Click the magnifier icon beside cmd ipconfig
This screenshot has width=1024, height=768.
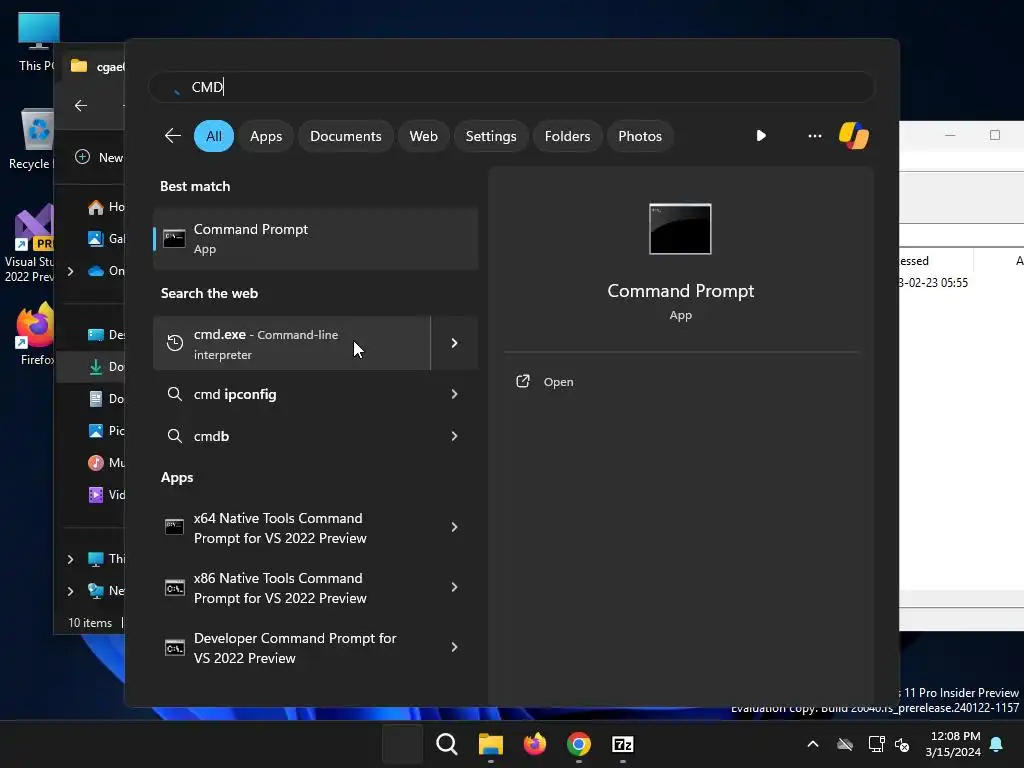(x=174, y=394)
